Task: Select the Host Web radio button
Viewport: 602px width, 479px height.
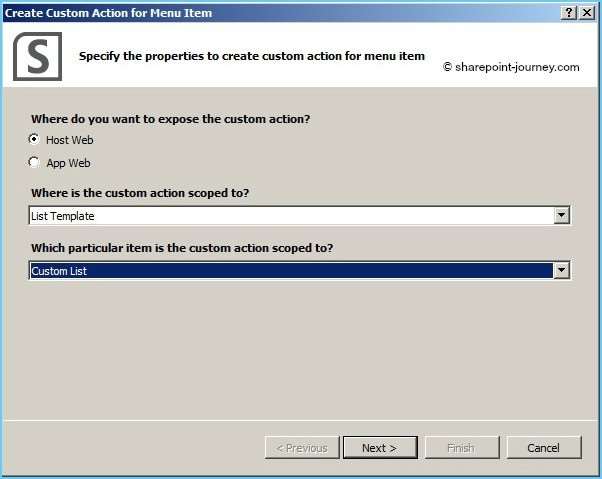Action: 34,139
